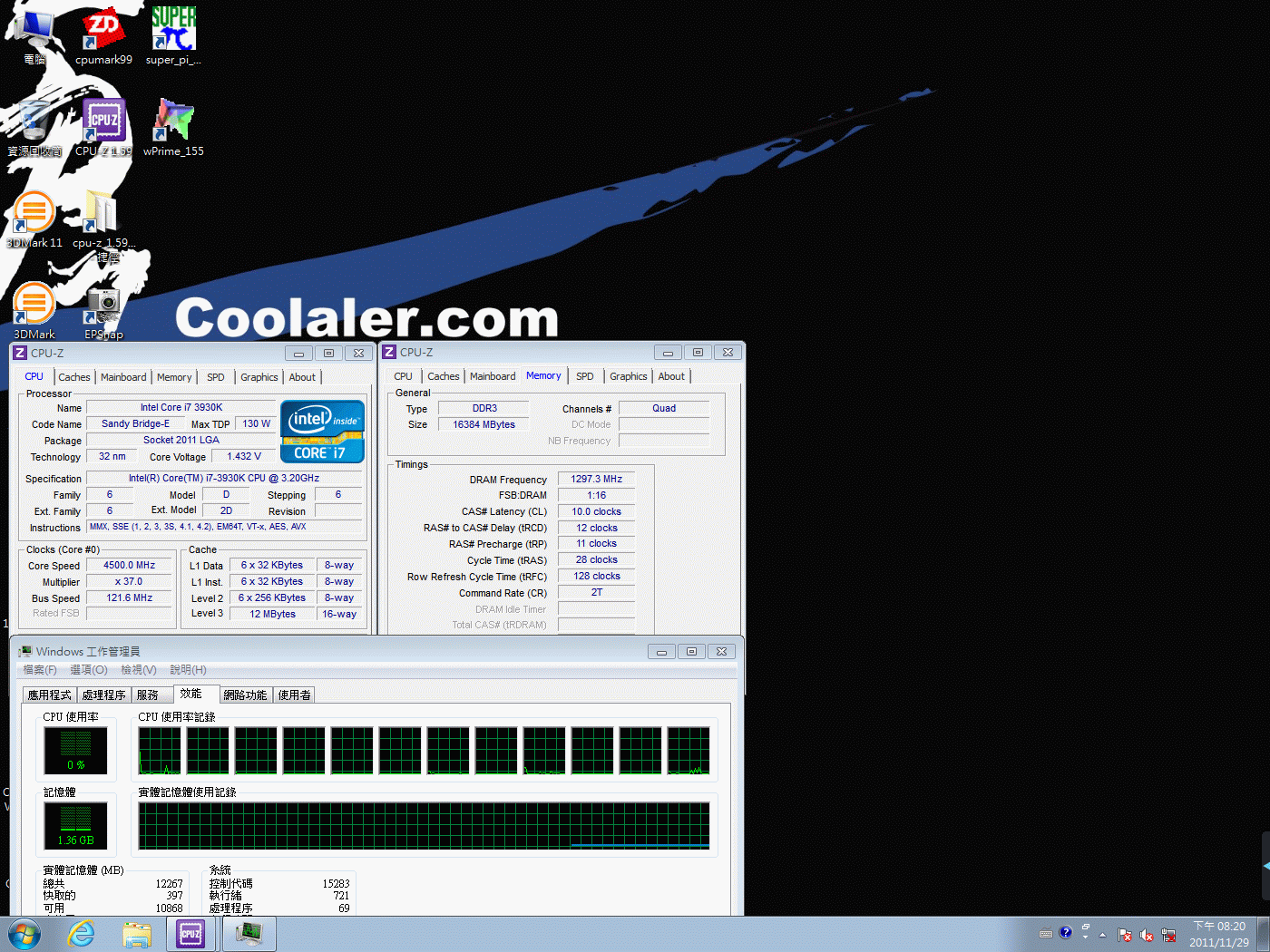Image resolution: width=1270 pixels, height=952 pixels.
Task: Click memory Size value 16384 MBytes
Action: [x=484, y=424]
